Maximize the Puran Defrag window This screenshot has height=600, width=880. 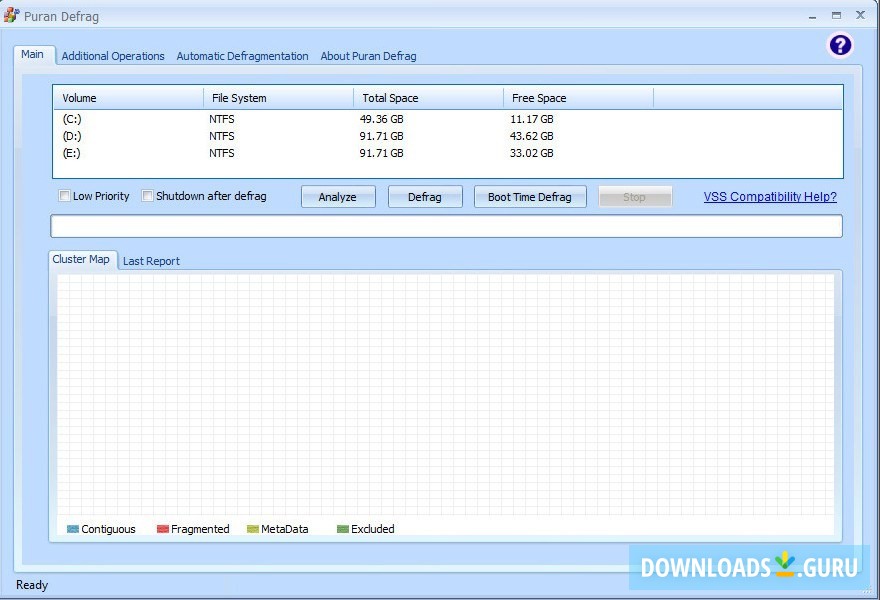click(836, 15)
